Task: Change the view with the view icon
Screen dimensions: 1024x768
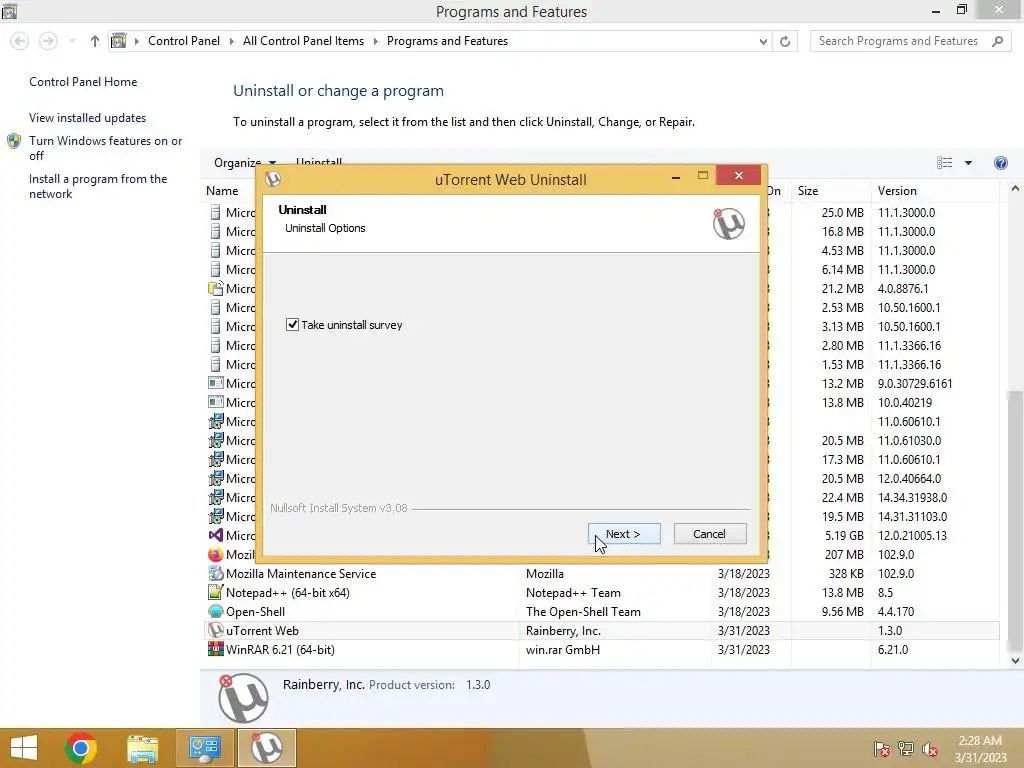Action: (944, 163)
